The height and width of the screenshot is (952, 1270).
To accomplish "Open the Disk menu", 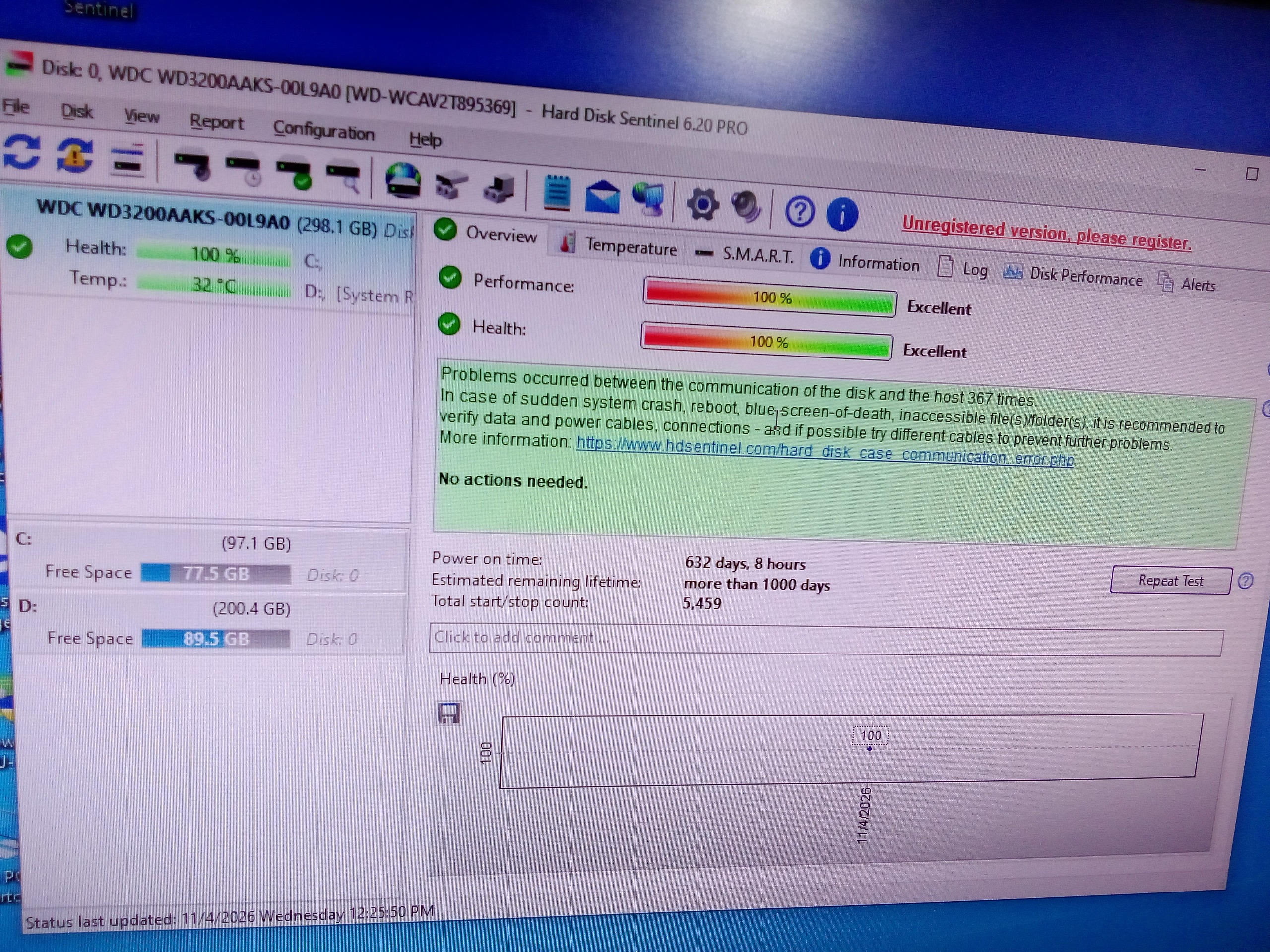I will 76,111.
